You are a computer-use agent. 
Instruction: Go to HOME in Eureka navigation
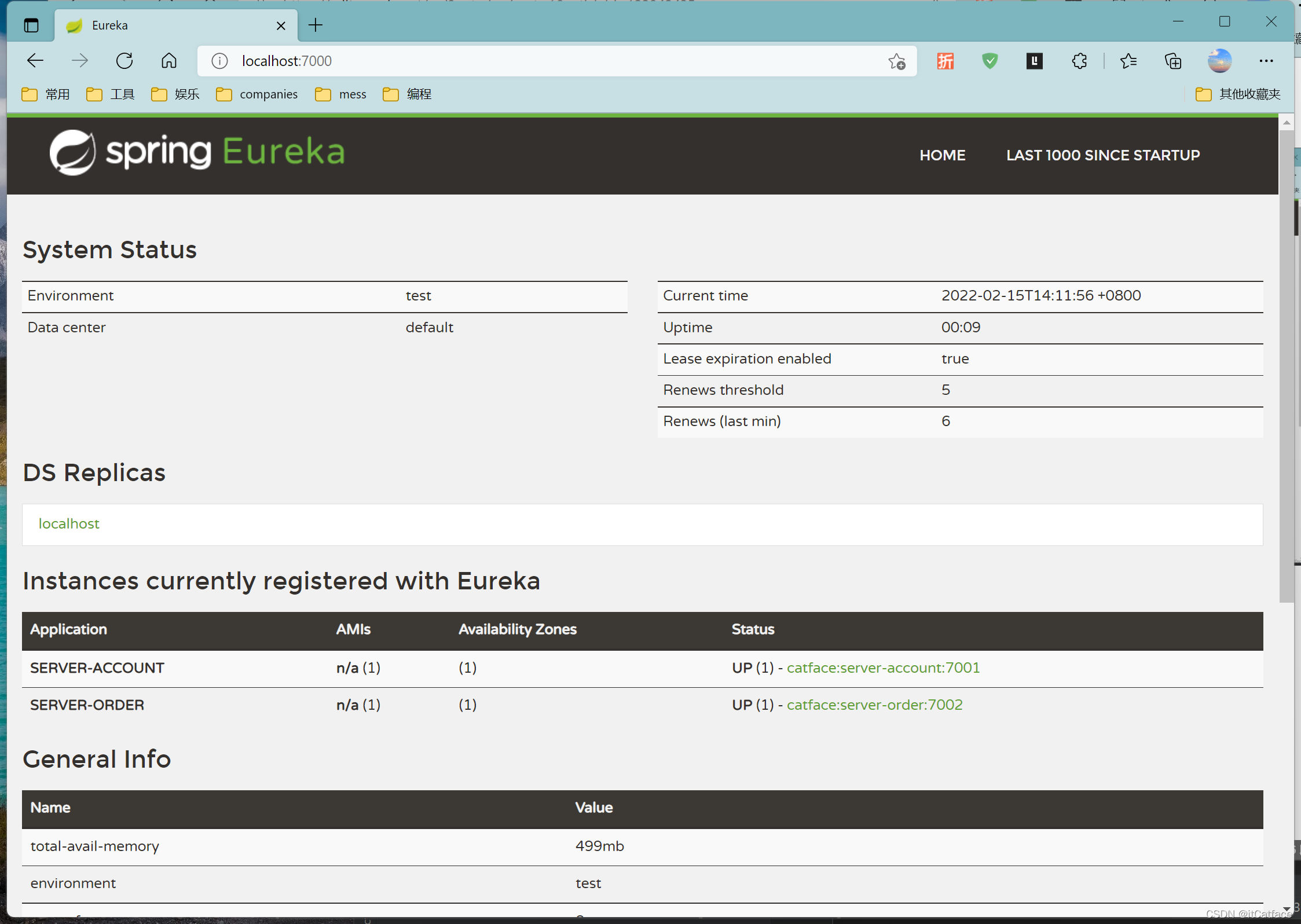point(942,155)
